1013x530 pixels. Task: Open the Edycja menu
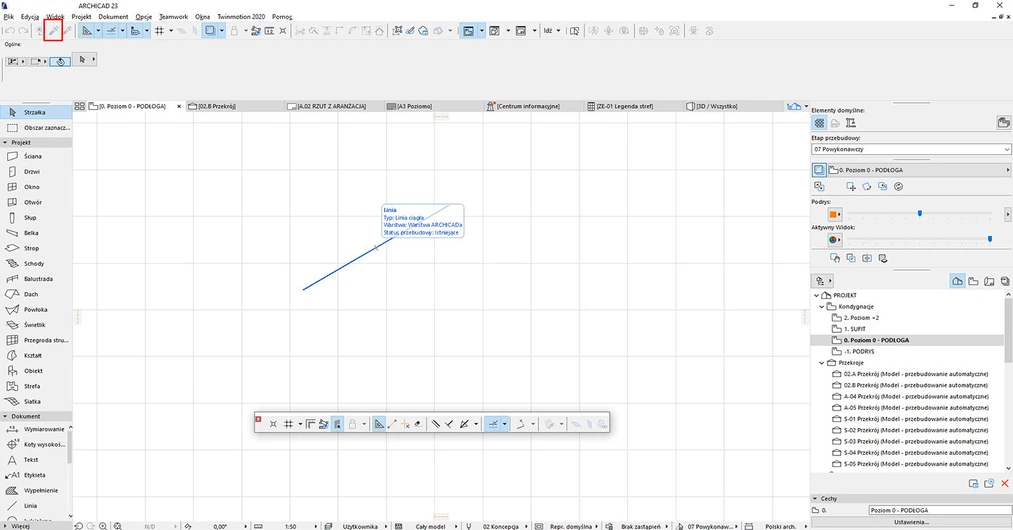[x=30, y=17]
